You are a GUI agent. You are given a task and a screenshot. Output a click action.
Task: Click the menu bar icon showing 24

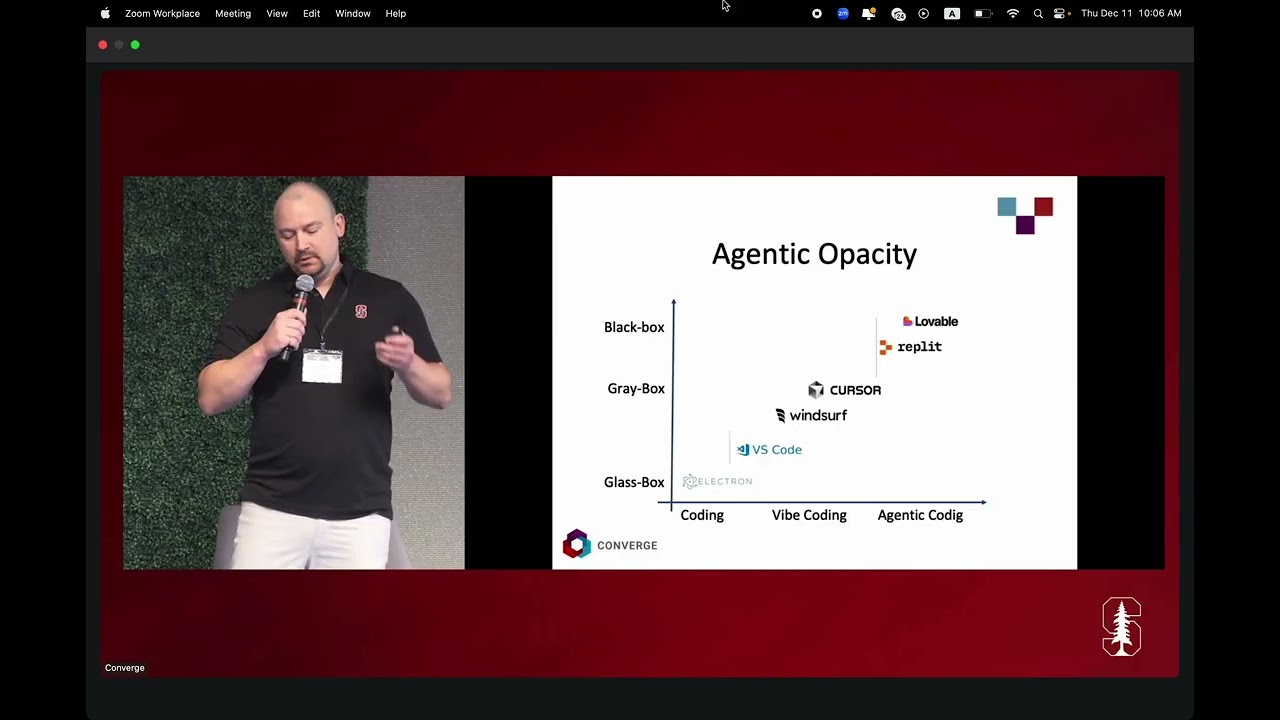point(898,13)
